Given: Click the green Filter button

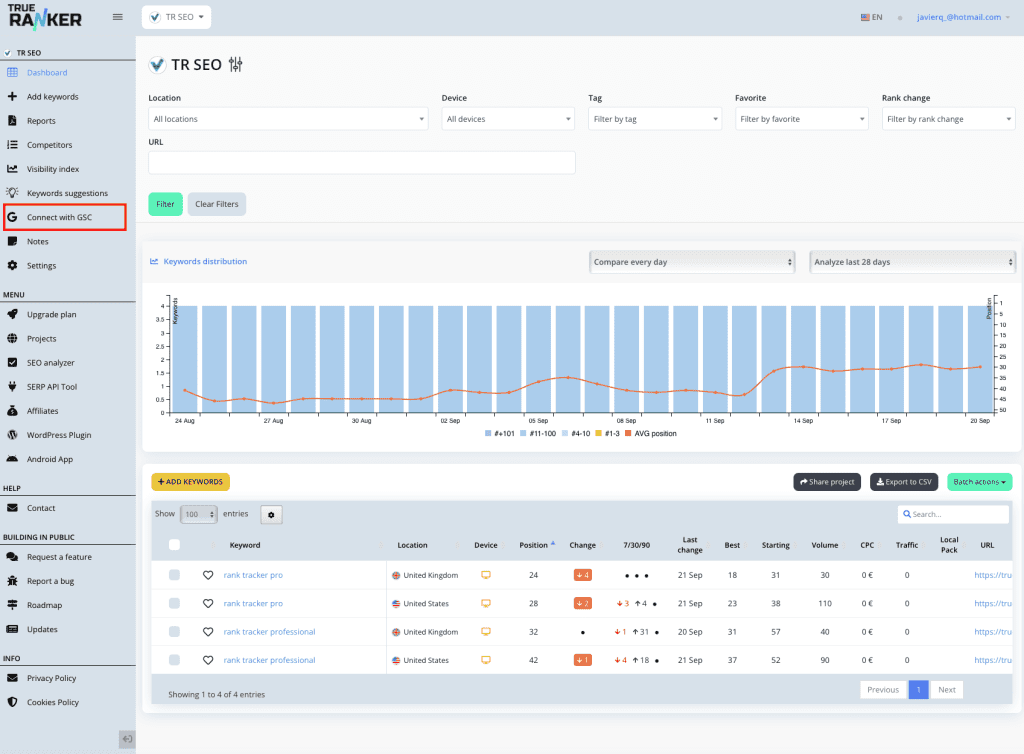Looking at the screenshot, I should 165,204.
